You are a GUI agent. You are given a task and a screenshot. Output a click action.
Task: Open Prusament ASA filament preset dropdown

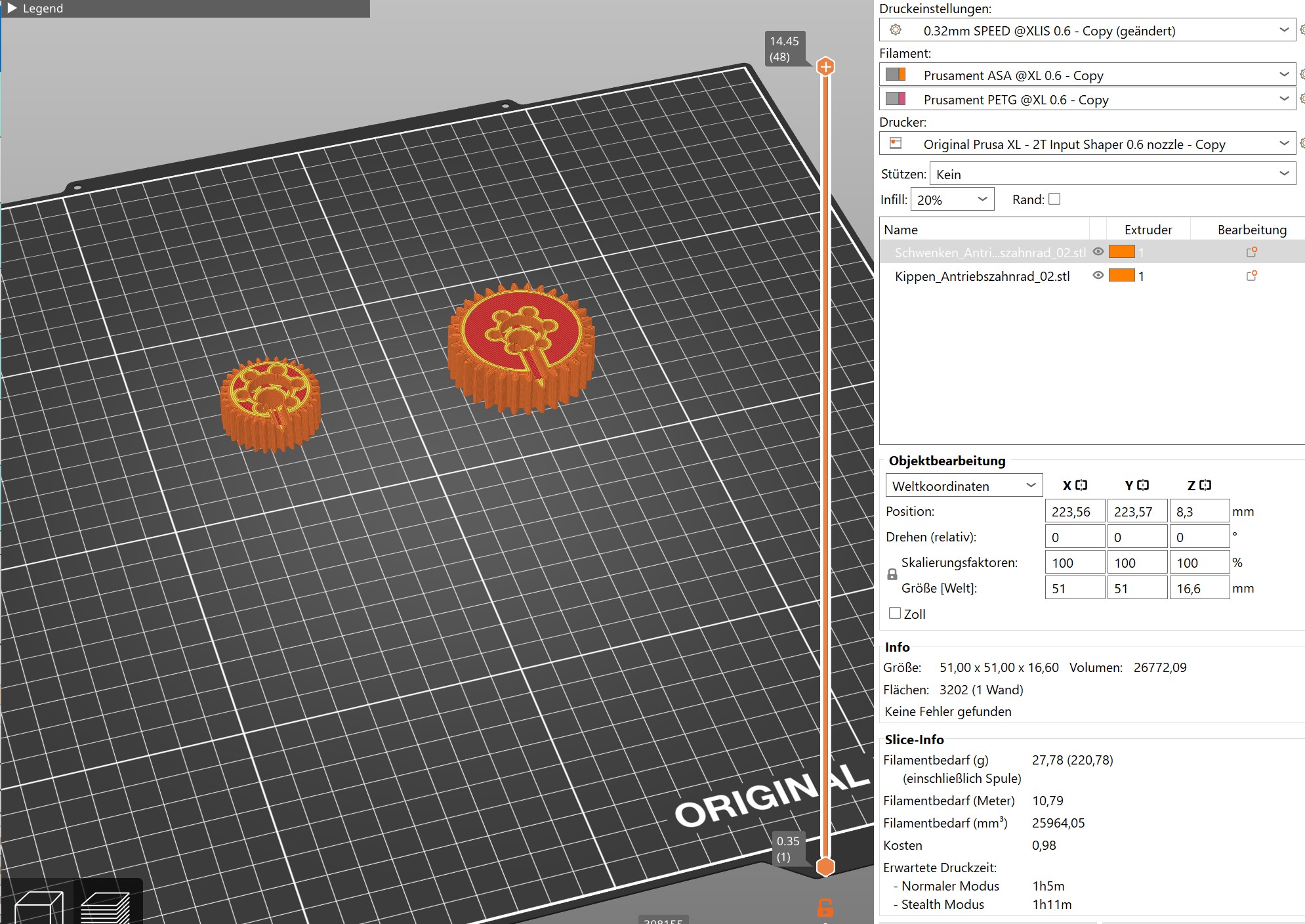[x=1284, y=75]
